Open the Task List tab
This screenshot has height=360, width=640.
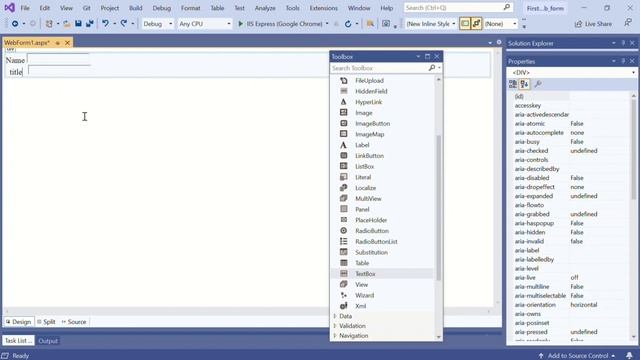pyautogui.click(x=18, y=341)
